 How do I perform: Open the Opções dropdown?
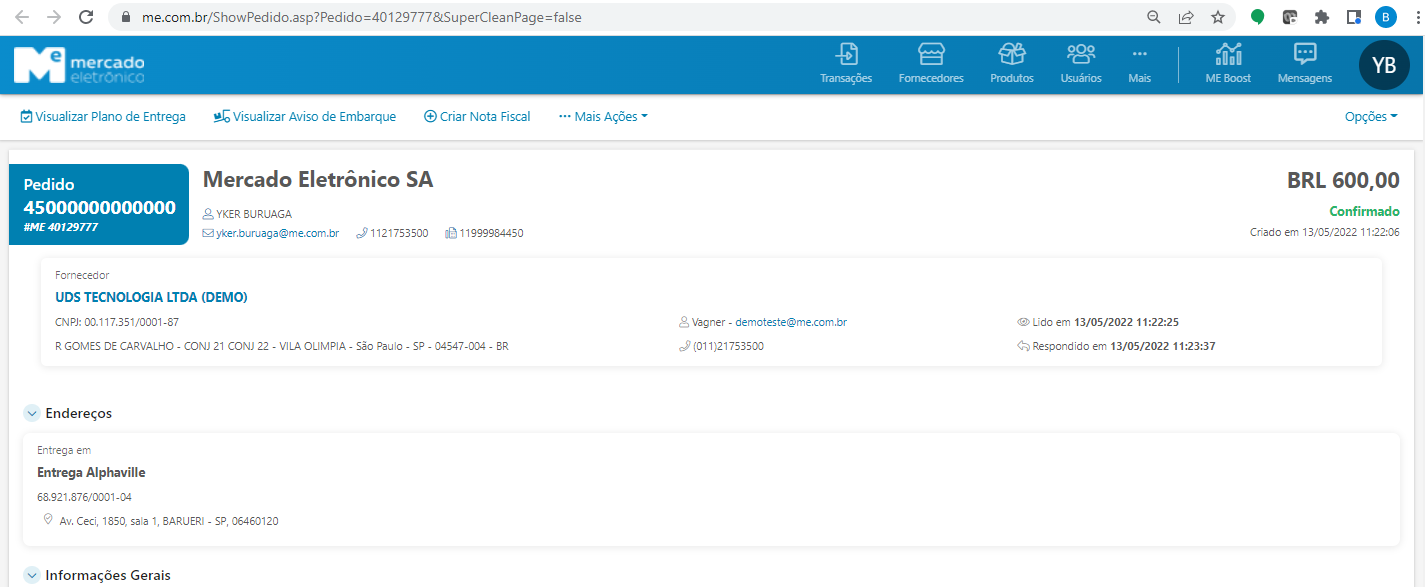pyautogui.click(x=1371, y=117)
